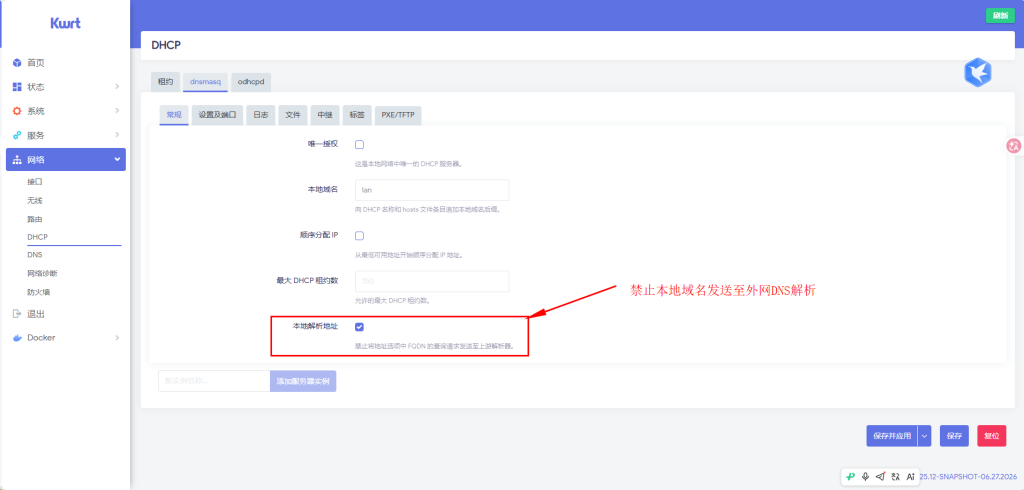This screenshot has height=490, width=1024.
Task: Click the Ai icon in floating toolbar
Action: click(x=910, y=476)
